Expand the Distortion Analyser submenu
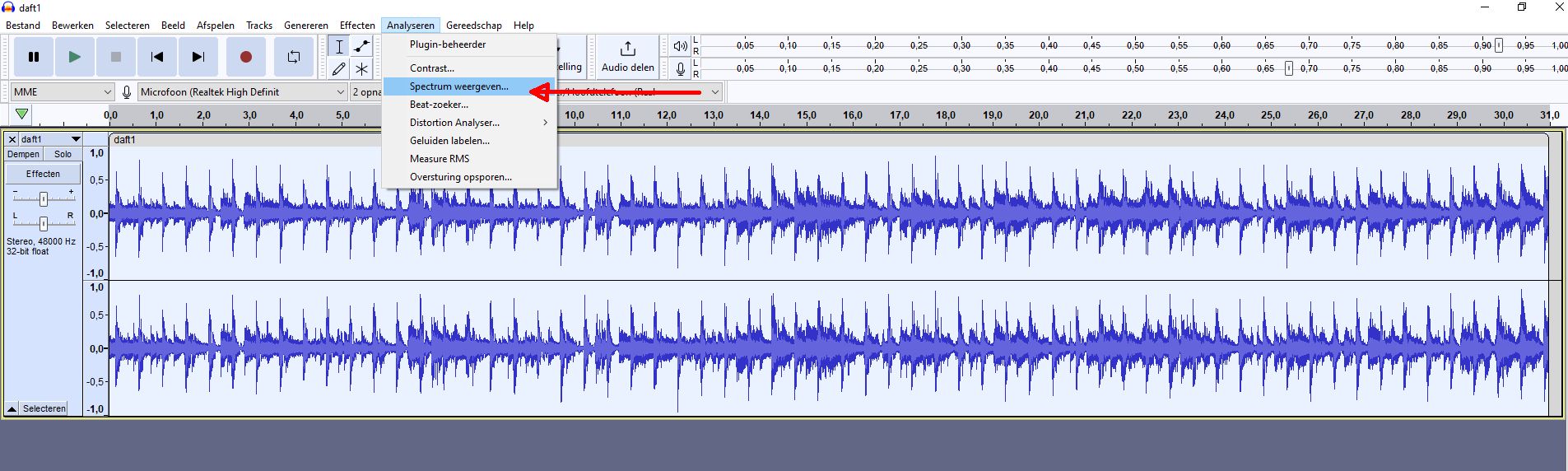 (x=470, y=123)
